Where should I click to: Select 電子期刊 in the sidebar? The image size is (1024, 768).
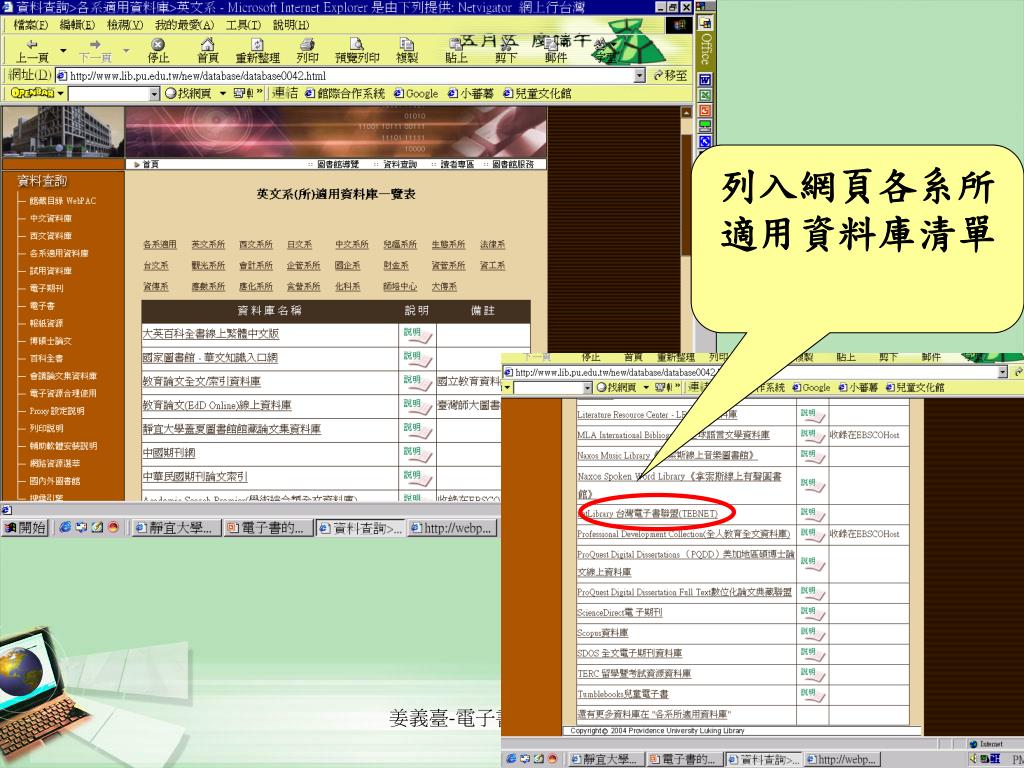[x=46, y=288]
